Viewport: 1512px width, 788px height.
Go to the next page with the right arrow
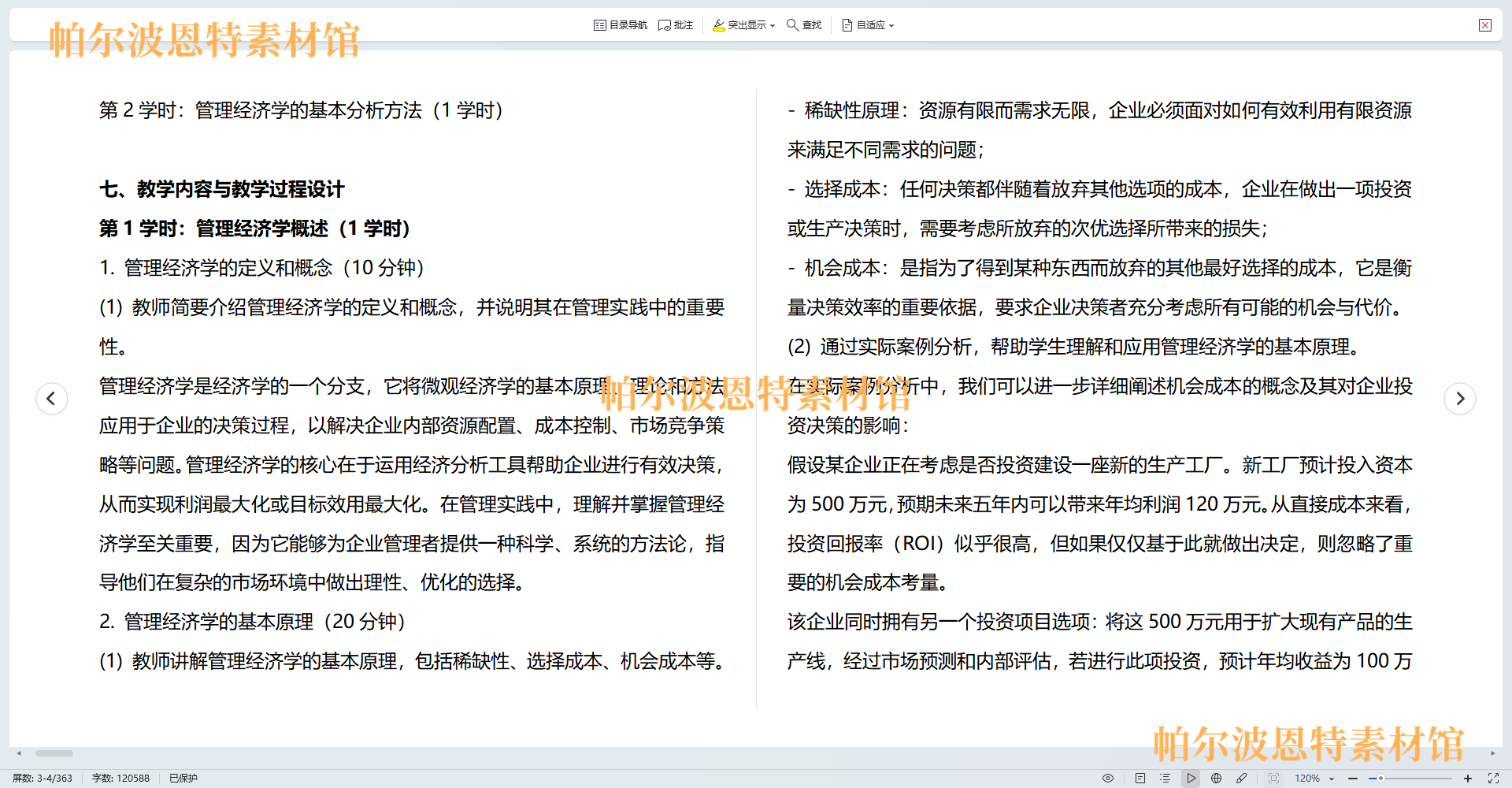click(x=1460, y=399)
